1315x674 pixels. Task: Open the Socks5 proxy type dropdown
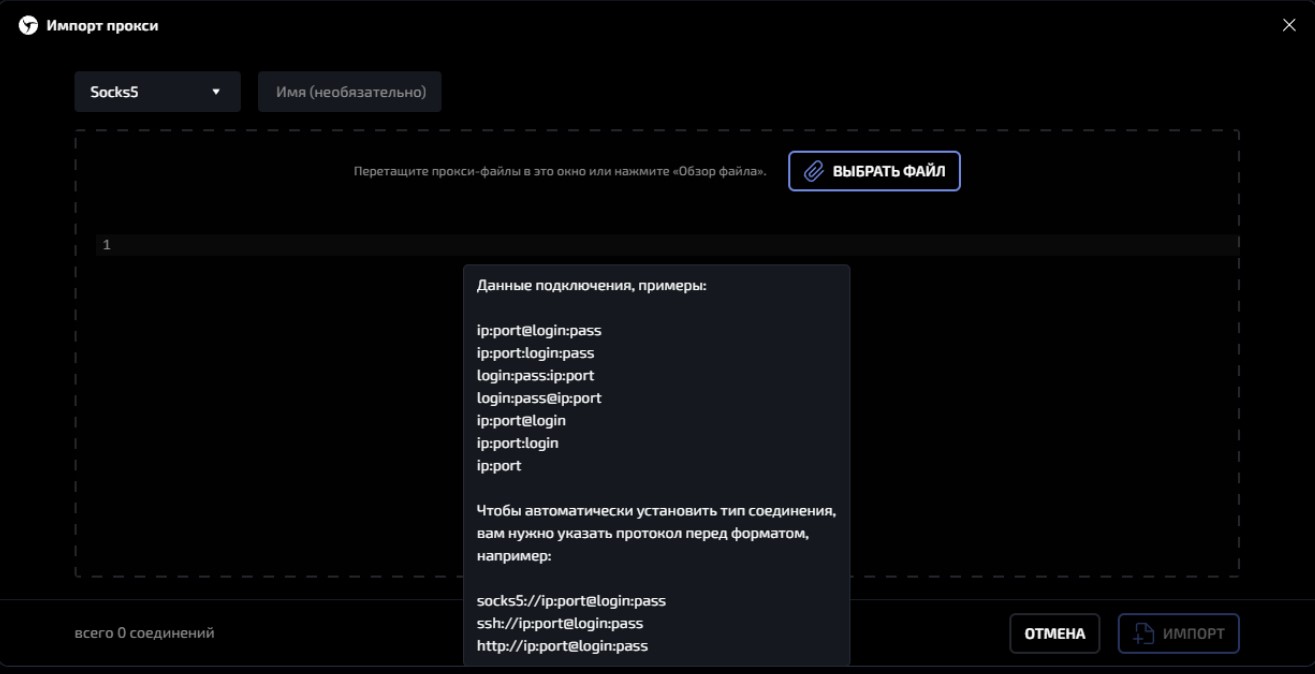(157, 92)
